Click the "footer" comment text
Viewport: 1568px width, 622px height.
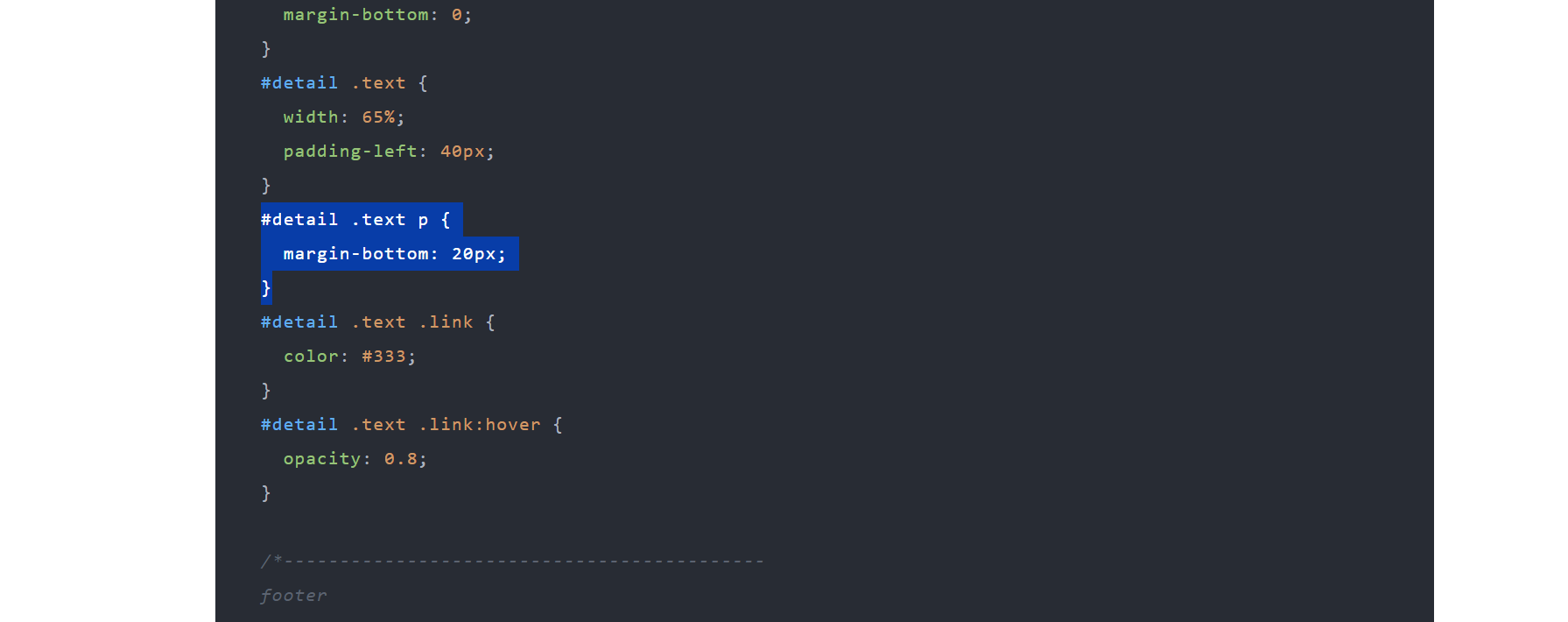point(293,596)
